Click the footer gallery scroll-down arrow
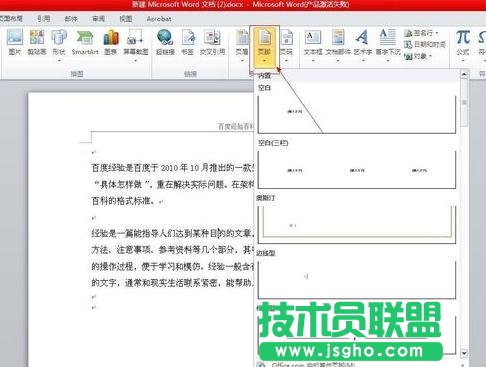This screenshot has width=486, height=367. (464, 353)
